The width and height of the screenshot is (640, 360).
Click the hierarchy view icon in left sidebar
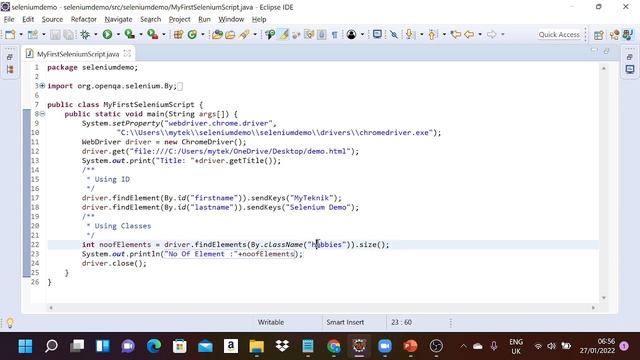pos(10,69)
